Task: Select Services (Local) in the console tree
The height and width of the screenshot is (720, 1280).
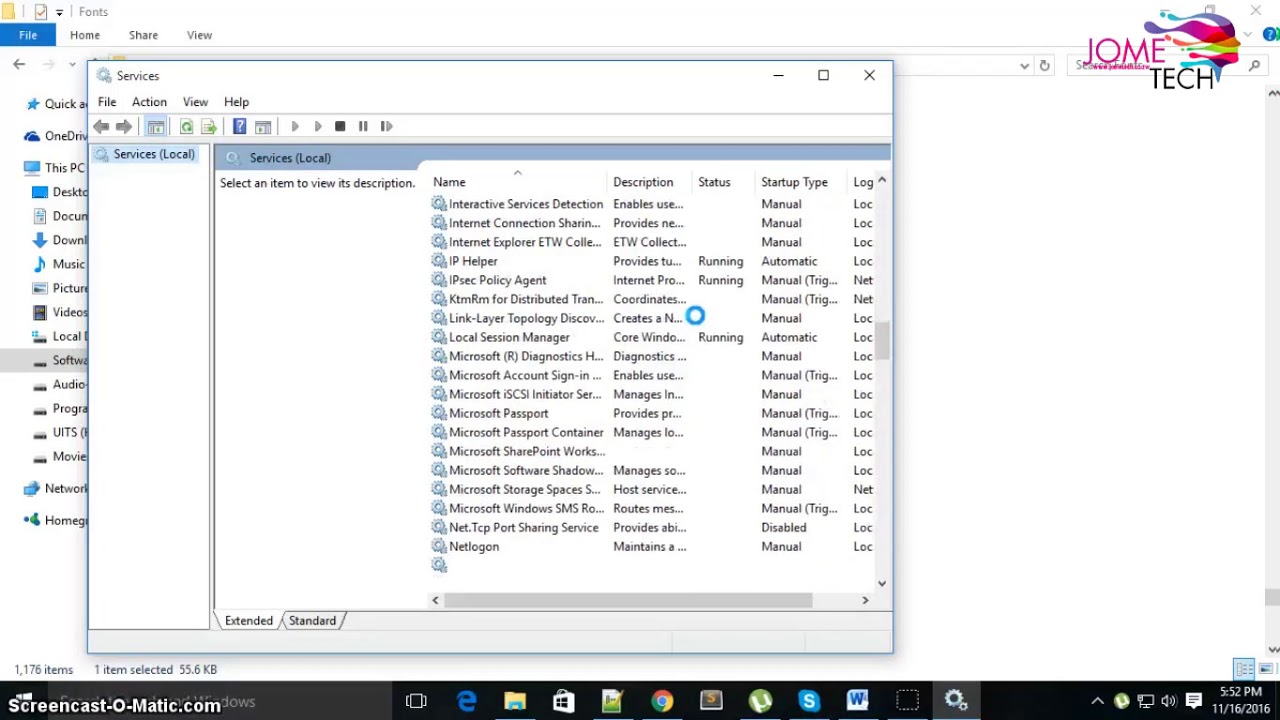Action: [x=154, y=154]
